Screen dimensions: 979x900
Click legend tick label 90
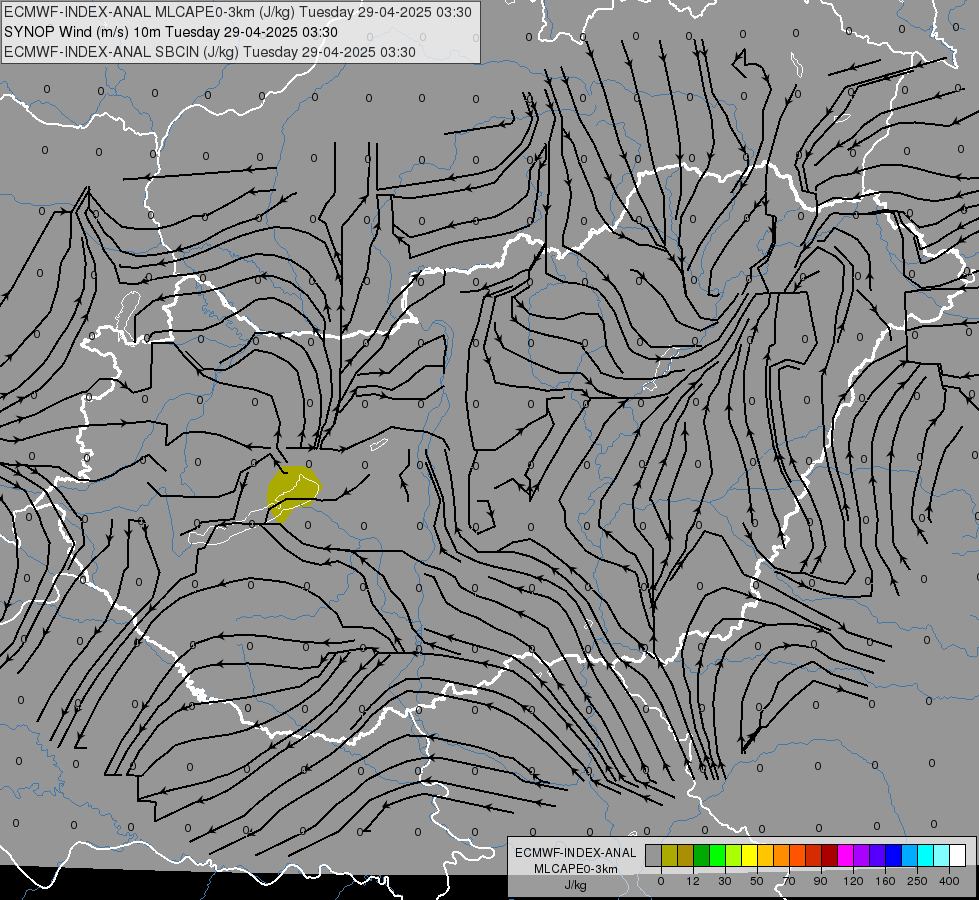point(820,881)
